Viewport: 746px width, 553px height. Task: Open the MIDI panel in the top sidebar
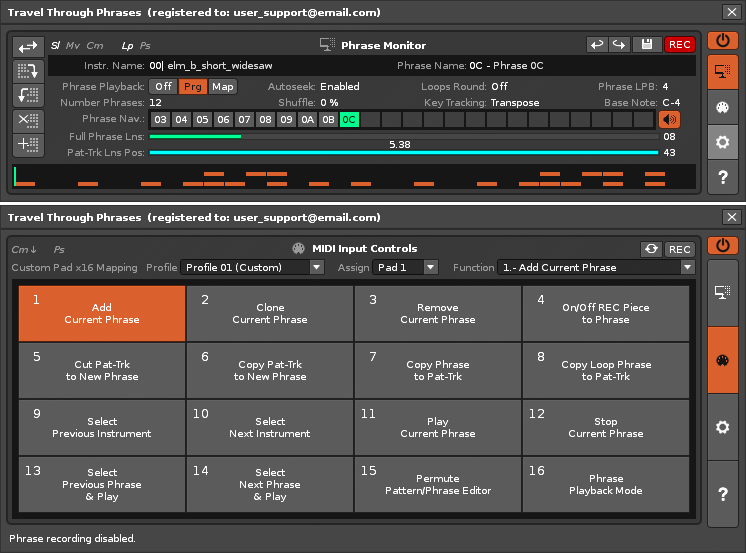coord(722,108)
